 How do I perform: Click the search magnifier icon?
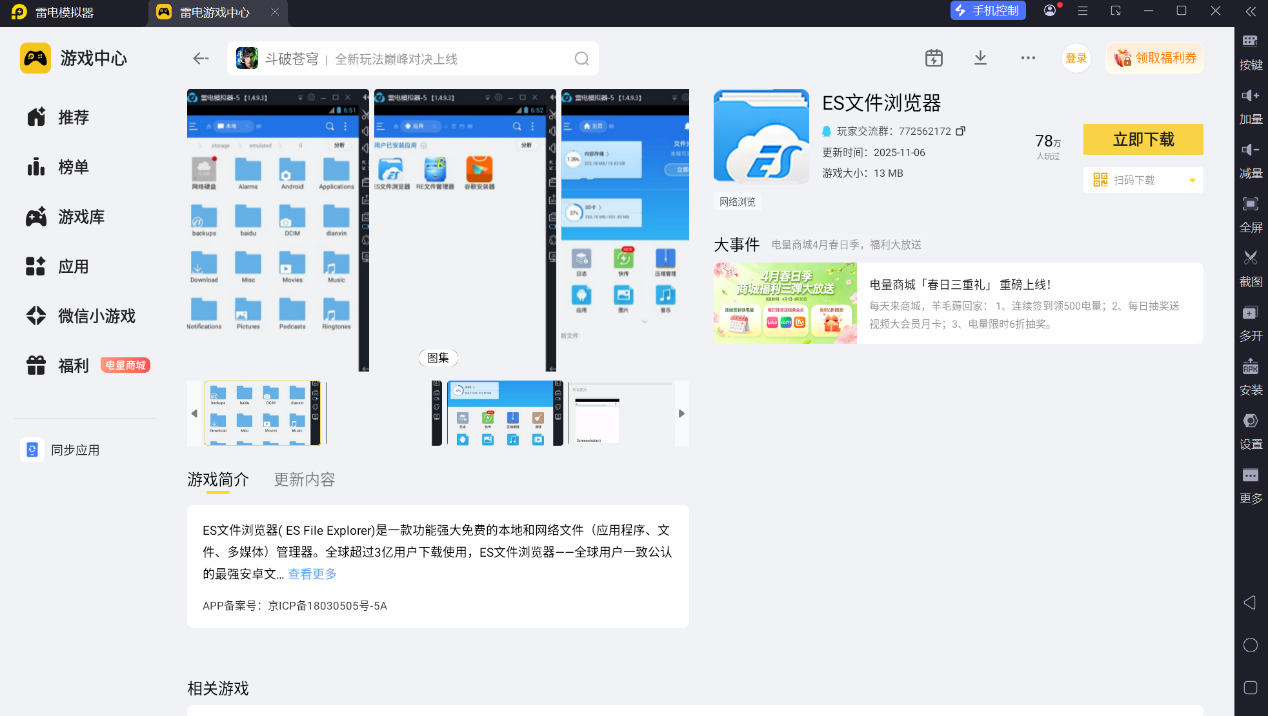tap(581, 59)
